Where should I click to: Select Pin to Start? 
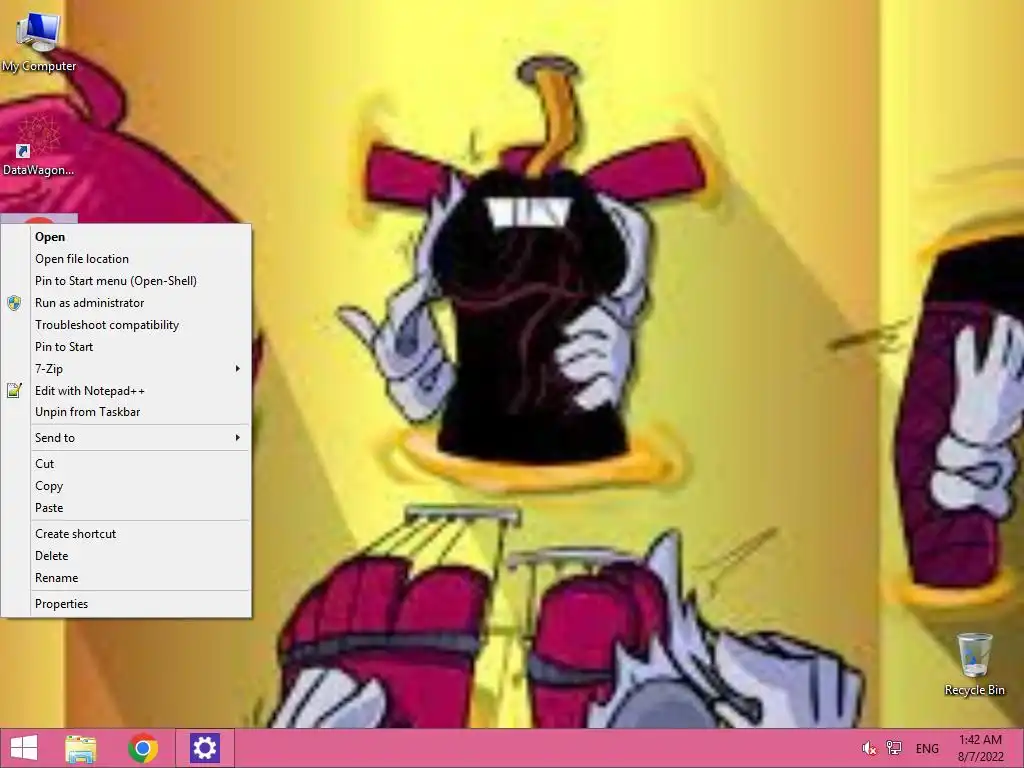[126, 347]
